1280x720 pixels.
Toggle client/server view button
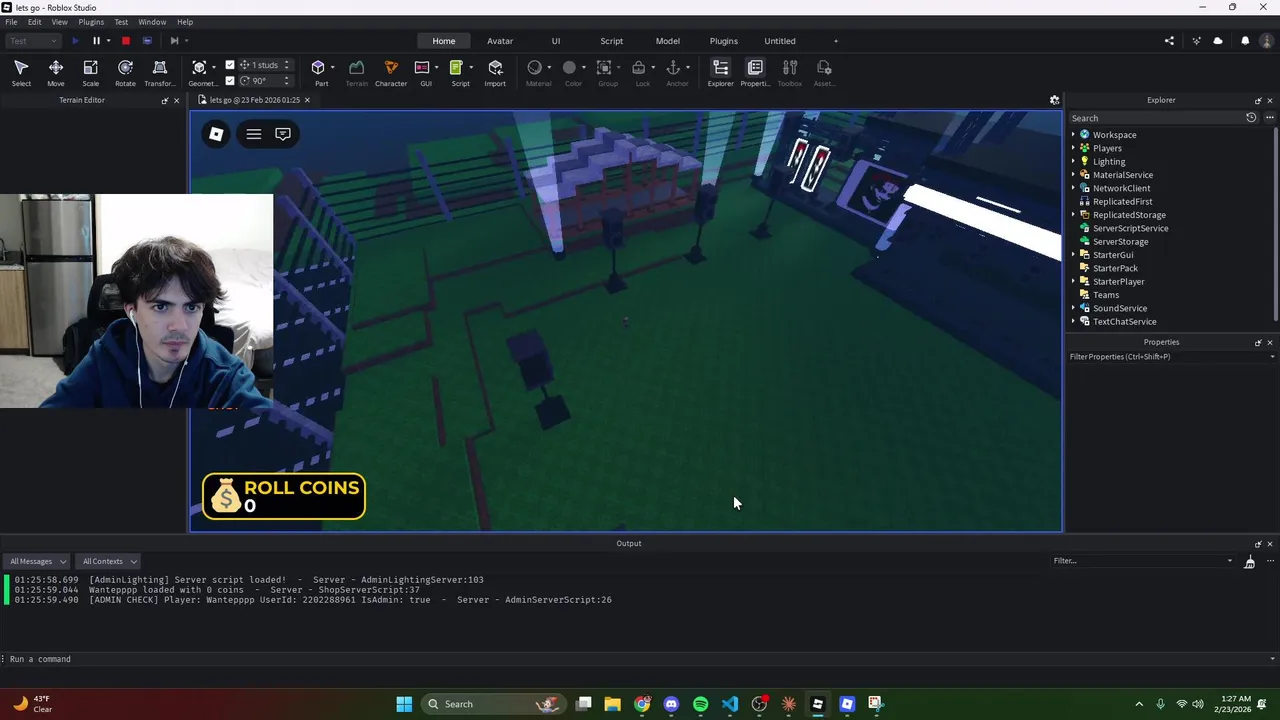(x=147, y=41)
